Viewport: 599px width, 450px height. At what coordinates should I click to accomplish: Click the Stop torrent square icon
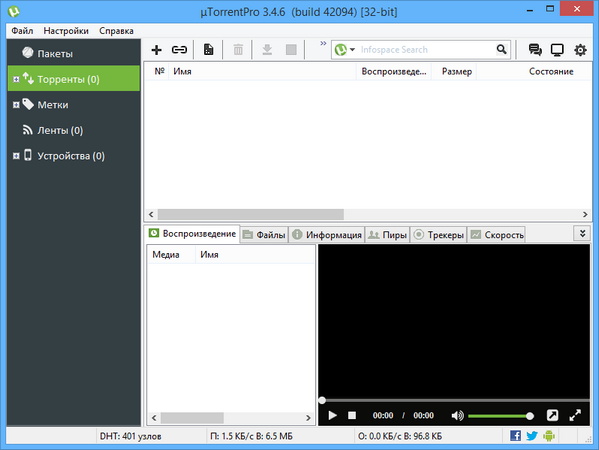(291, 50)
